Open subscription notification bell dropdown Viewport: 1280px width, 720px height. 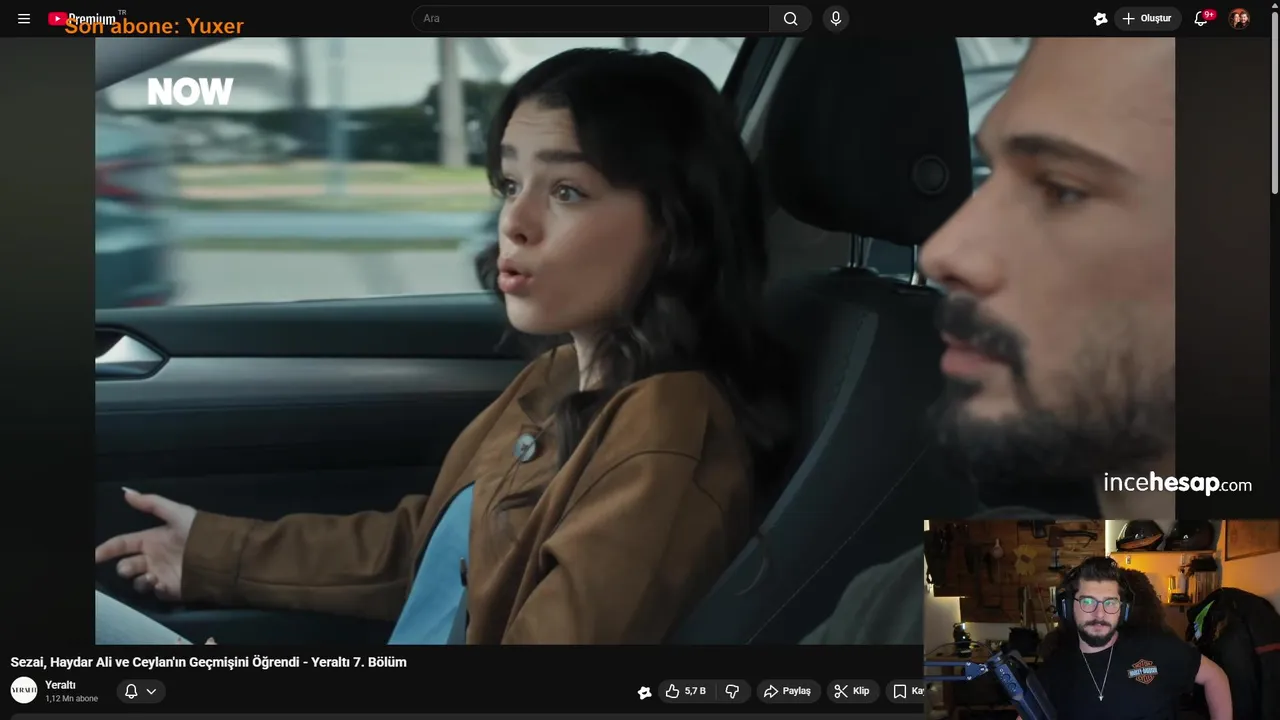click(x=140, y=691)
